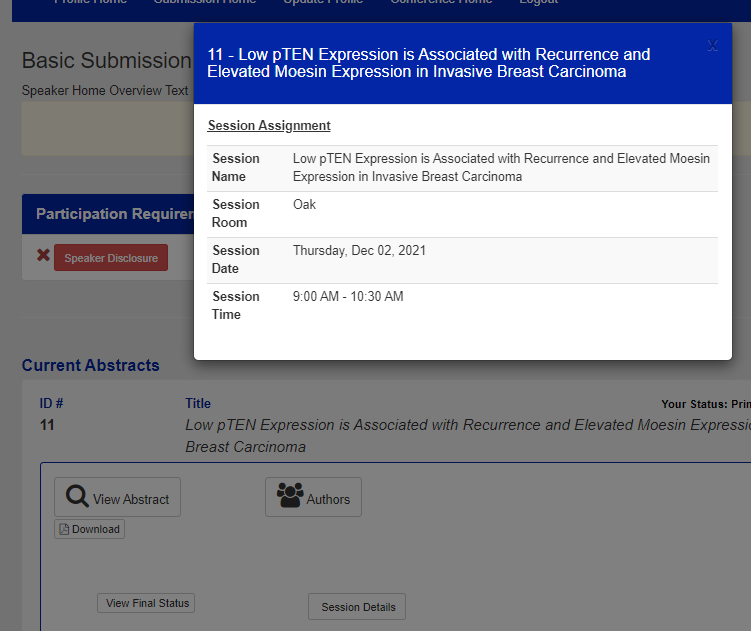Click the Speaker Disclosure button
Image resolution: width=751 pixels, height=631 pixels.
pos(111,258)
